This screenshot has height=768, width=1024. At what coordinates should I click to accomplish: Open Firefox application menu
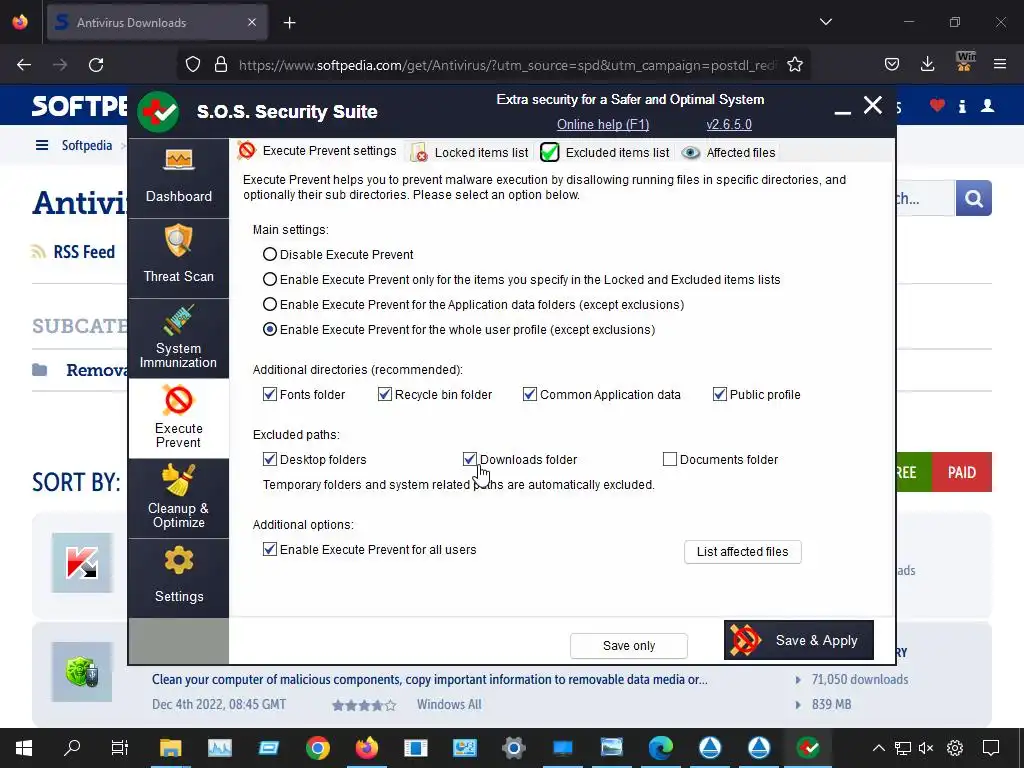point(1000,64)
